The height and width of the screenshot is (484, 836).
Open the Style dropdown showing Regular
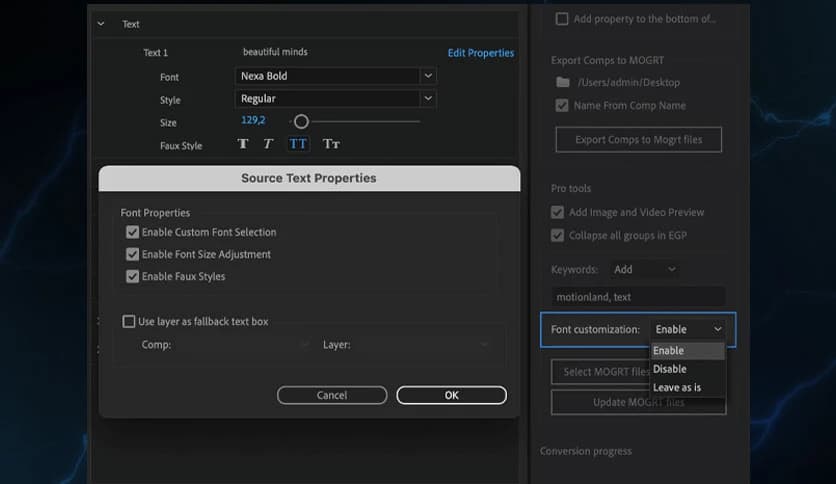click(x=335, y=99)
